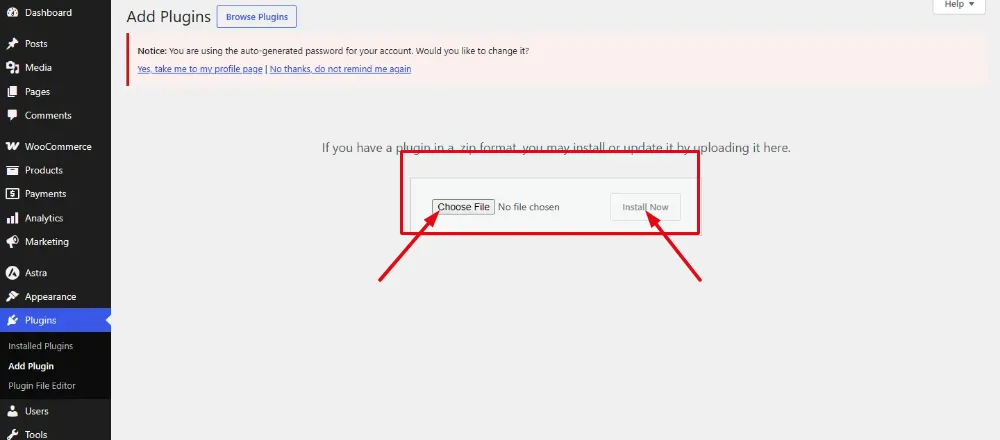
Task: Click the WooCommerce logo icon
Action: (x=12, y=147)
